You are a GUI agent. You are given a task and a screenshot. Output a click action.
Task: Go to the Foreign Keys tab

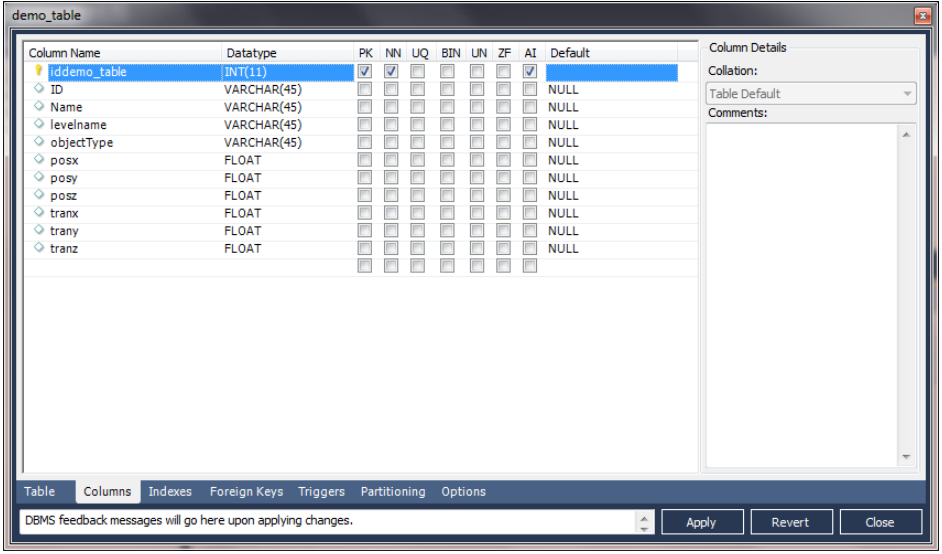point(246,492)
